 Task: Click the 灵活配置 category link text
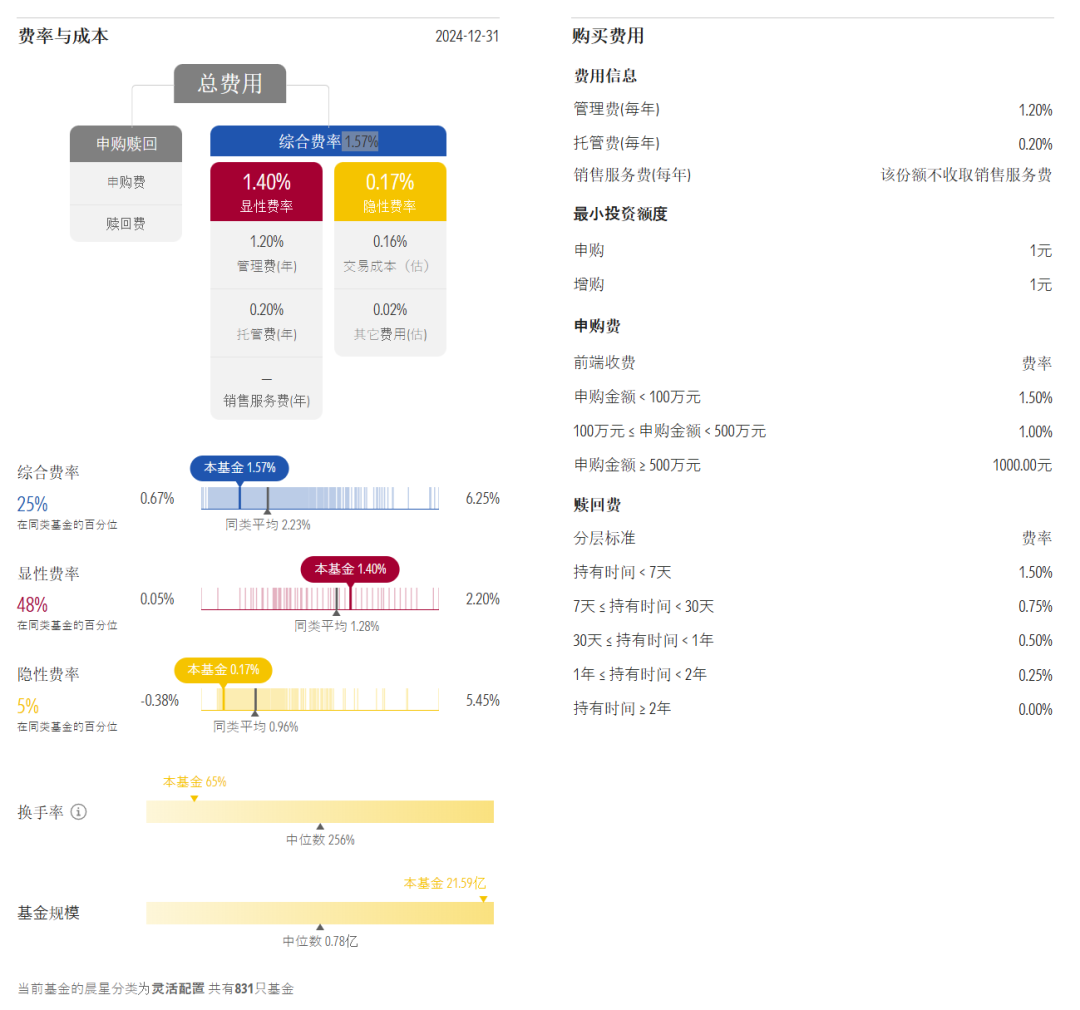pyautogui.click(x=178, y=989)
